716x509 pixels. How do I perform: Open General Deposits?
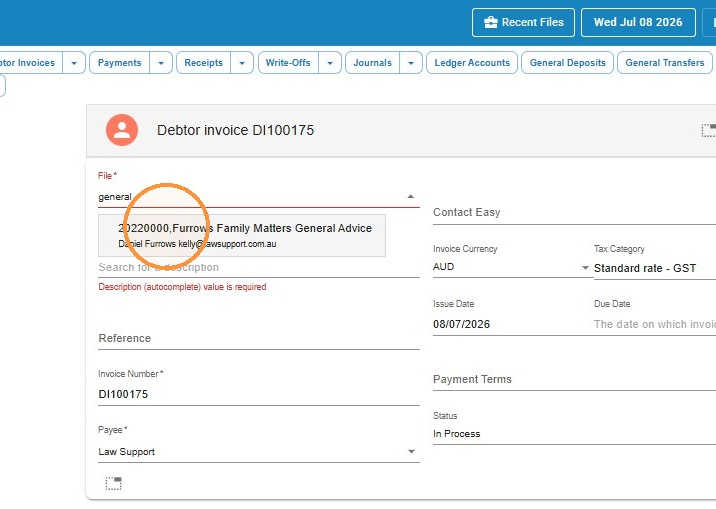tap(568, 63)
